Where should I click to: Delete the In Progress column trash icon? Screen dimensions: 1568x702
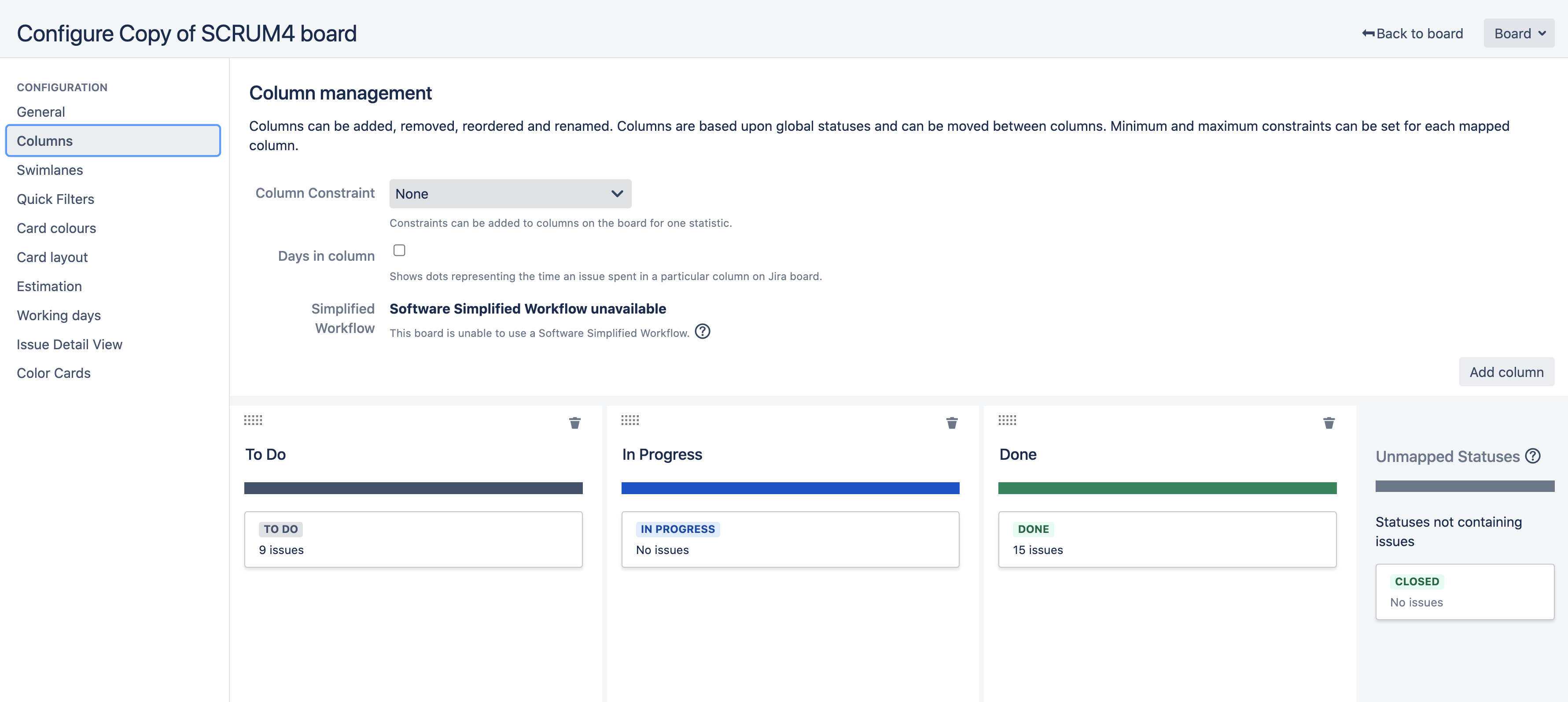click(x=952, y=422)
